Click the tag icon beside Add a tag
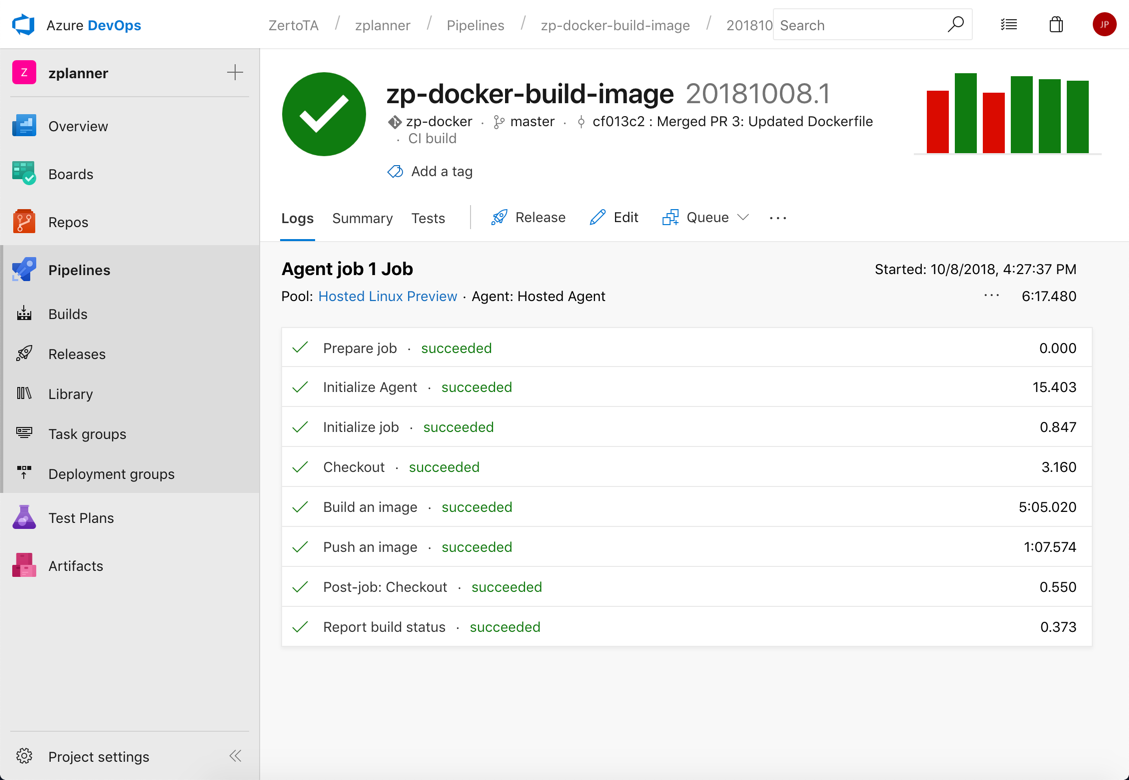Image resolution: width=1129 pixels, height=780 pixels. click(x=395, y=171)
